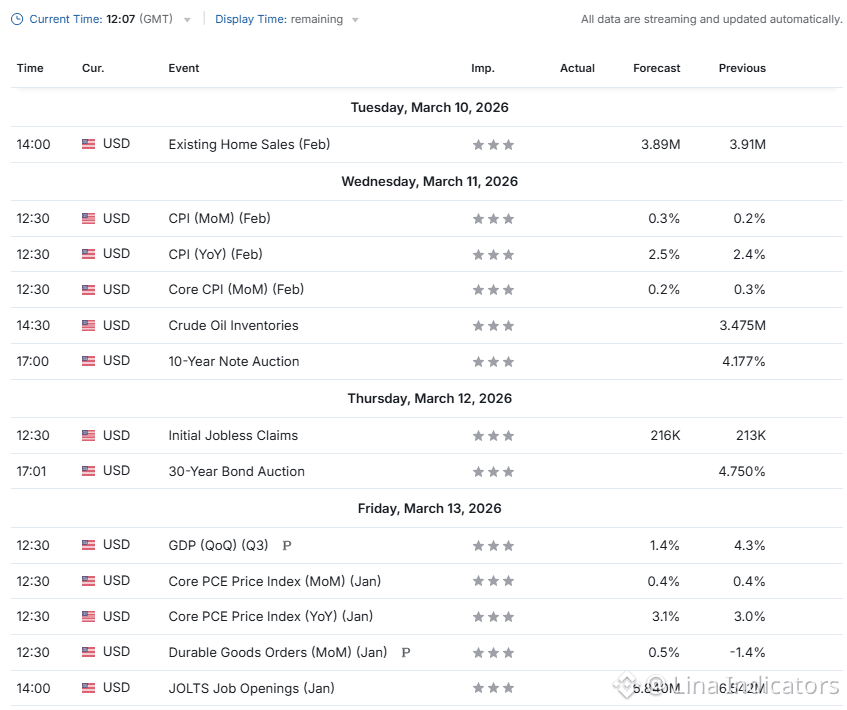The height and width of the screenshot is (710, 847).
Task: Click the US flag in Initial Jobless Claims row
Action: coord(88,436)
